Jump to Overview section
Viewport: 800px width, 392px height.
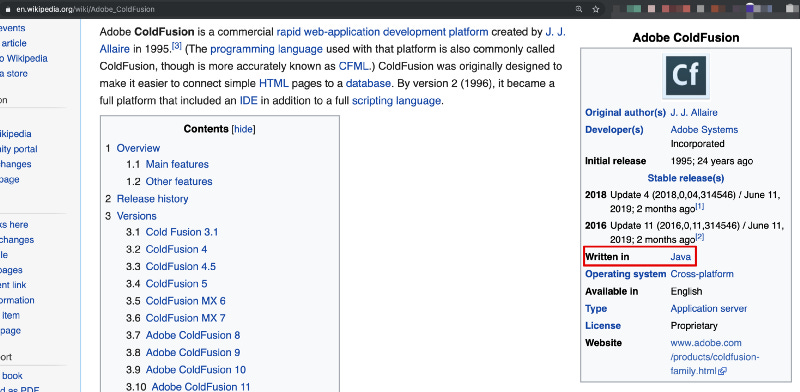[138, 148]
